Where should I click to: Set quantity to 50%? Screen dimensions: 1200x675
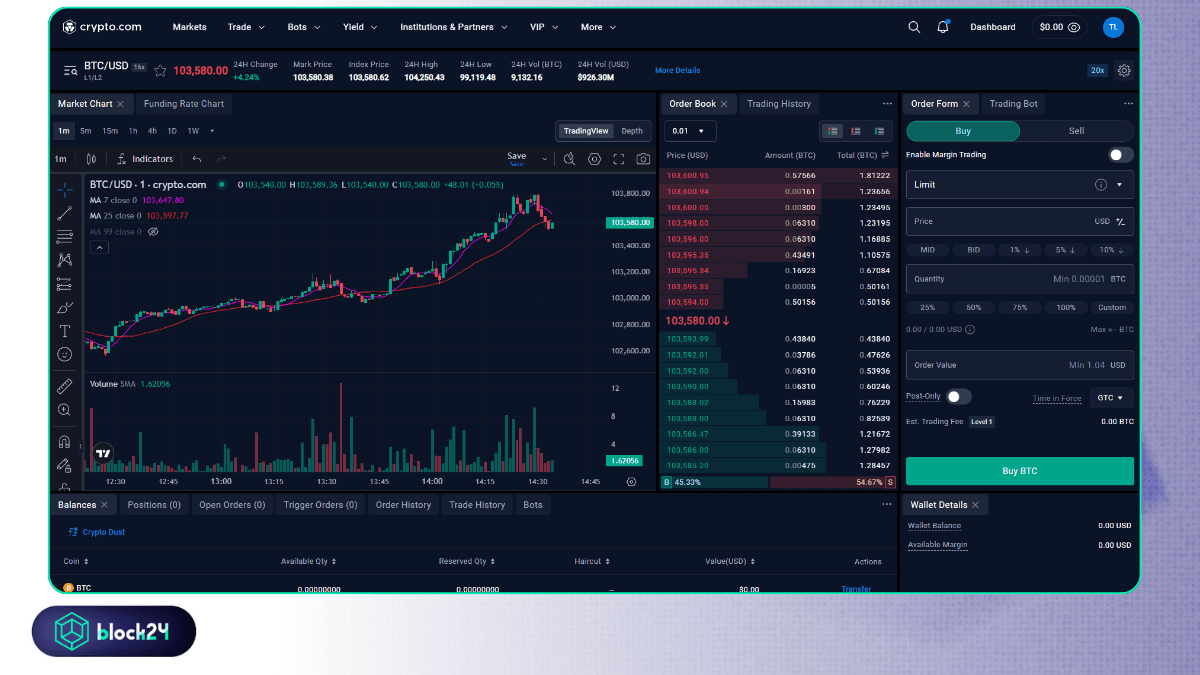pos(974,308)
